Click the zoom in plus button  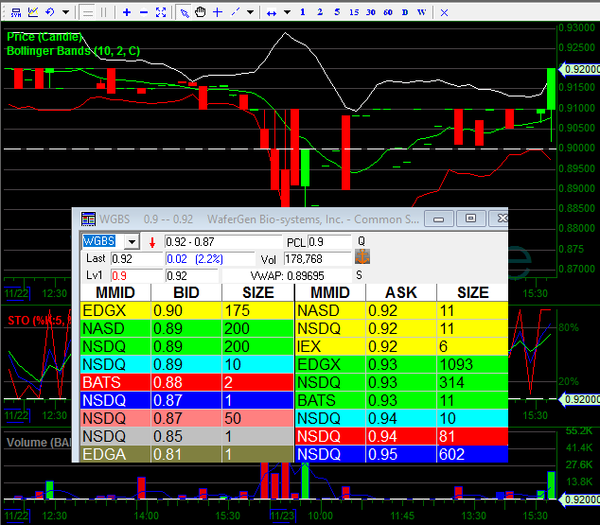pyautogui.click(x=126, y=12)
